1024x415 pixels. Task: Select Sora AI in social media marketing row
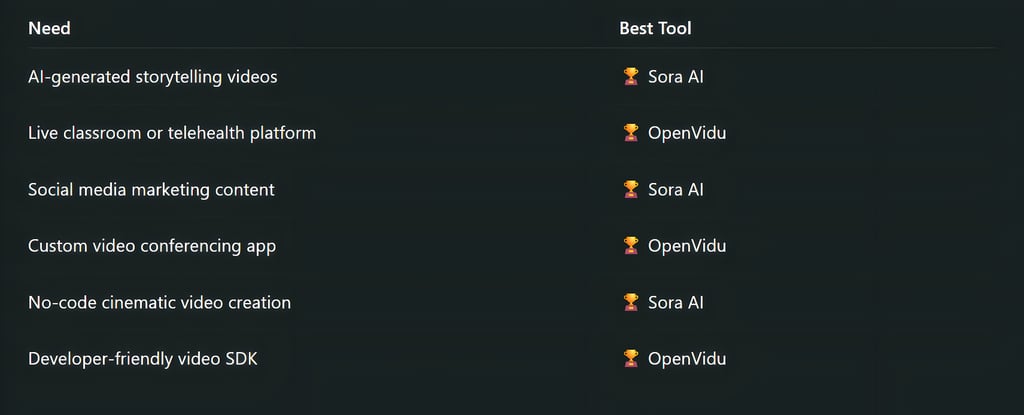pyautogui.click(x=676, y=190)
